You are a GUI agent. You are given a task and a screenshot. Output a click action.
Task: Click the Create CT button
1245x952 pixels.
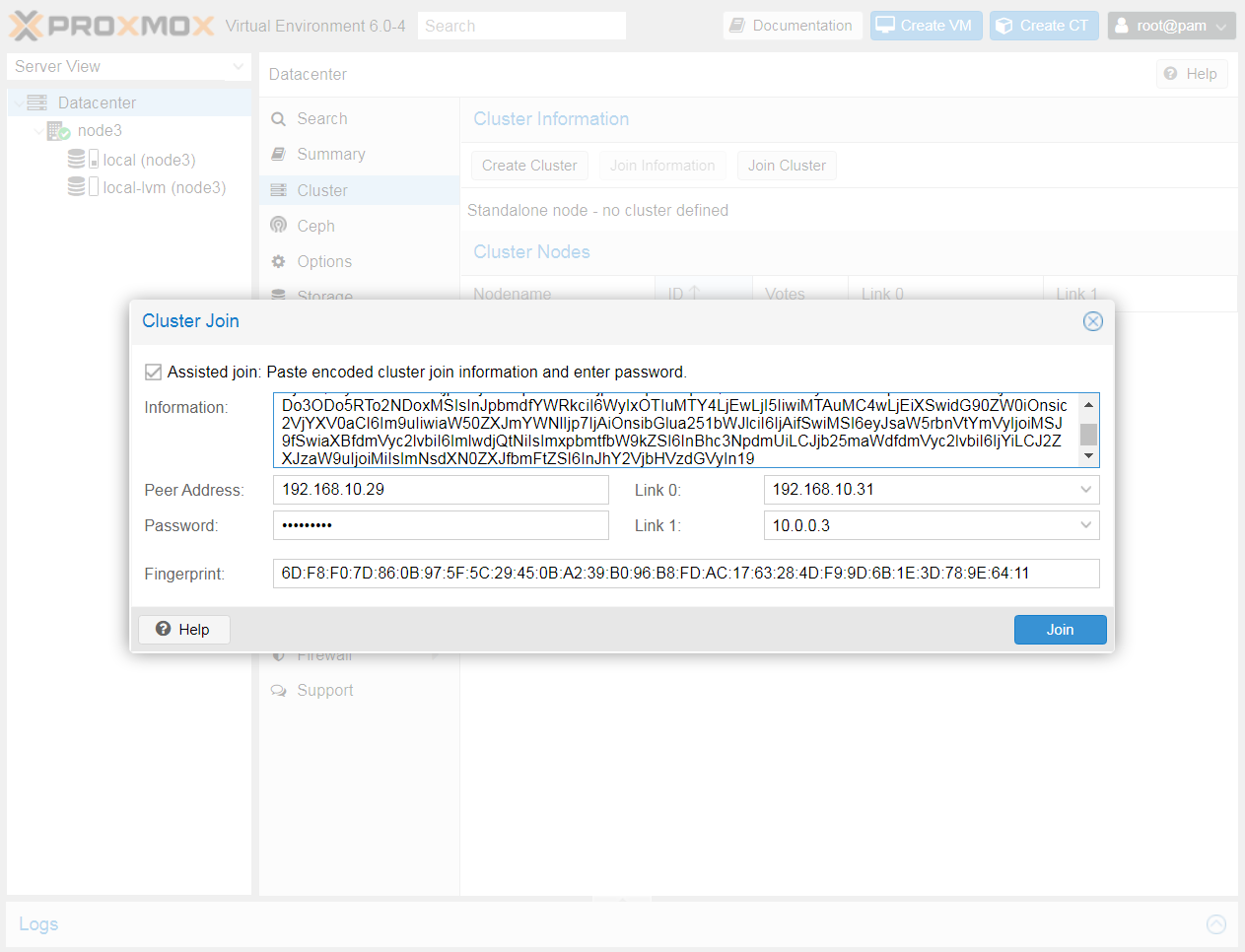[x=1044, y=26]
